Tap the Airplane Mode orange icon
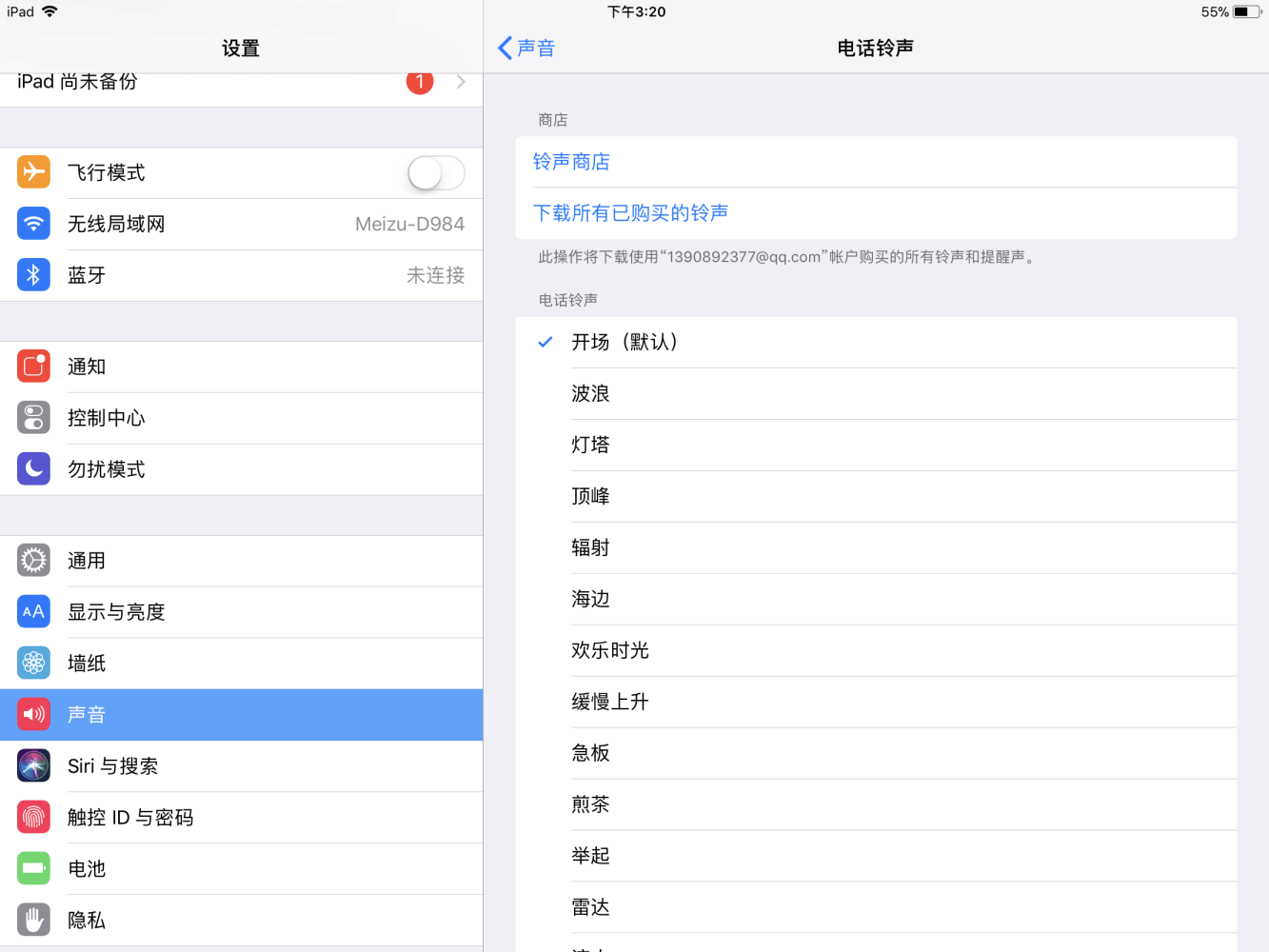This screenshot has height=952, width=1269. click(33, 172)
